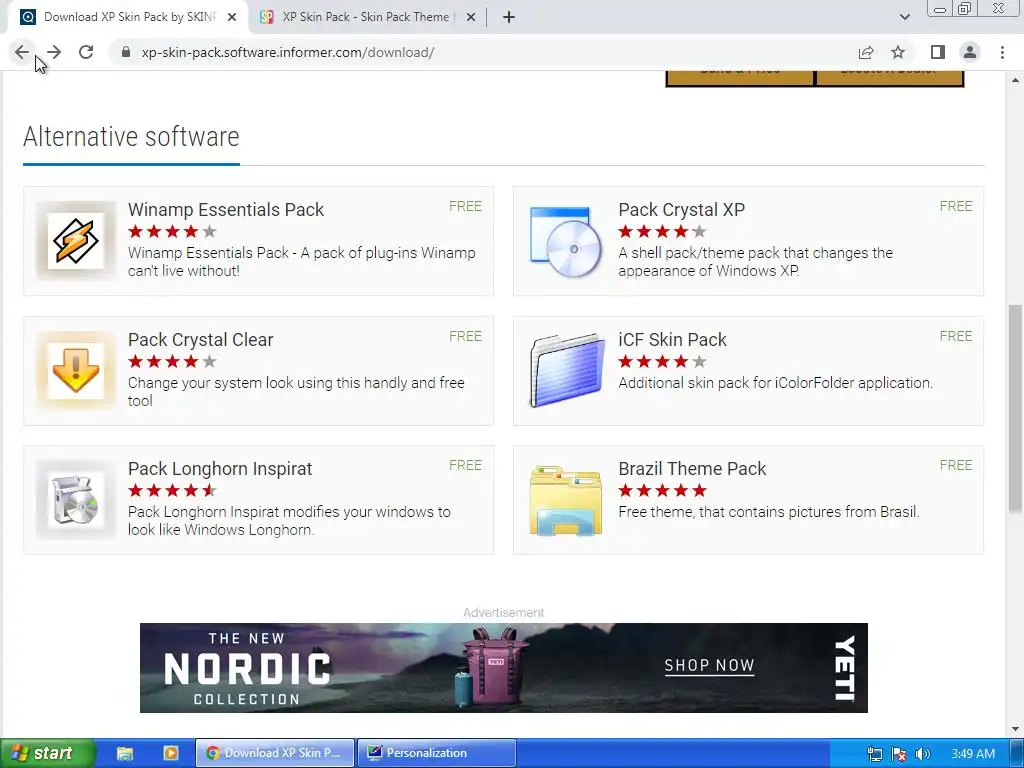Switch to Download XP Skin taskbar button

click(275, 753)
